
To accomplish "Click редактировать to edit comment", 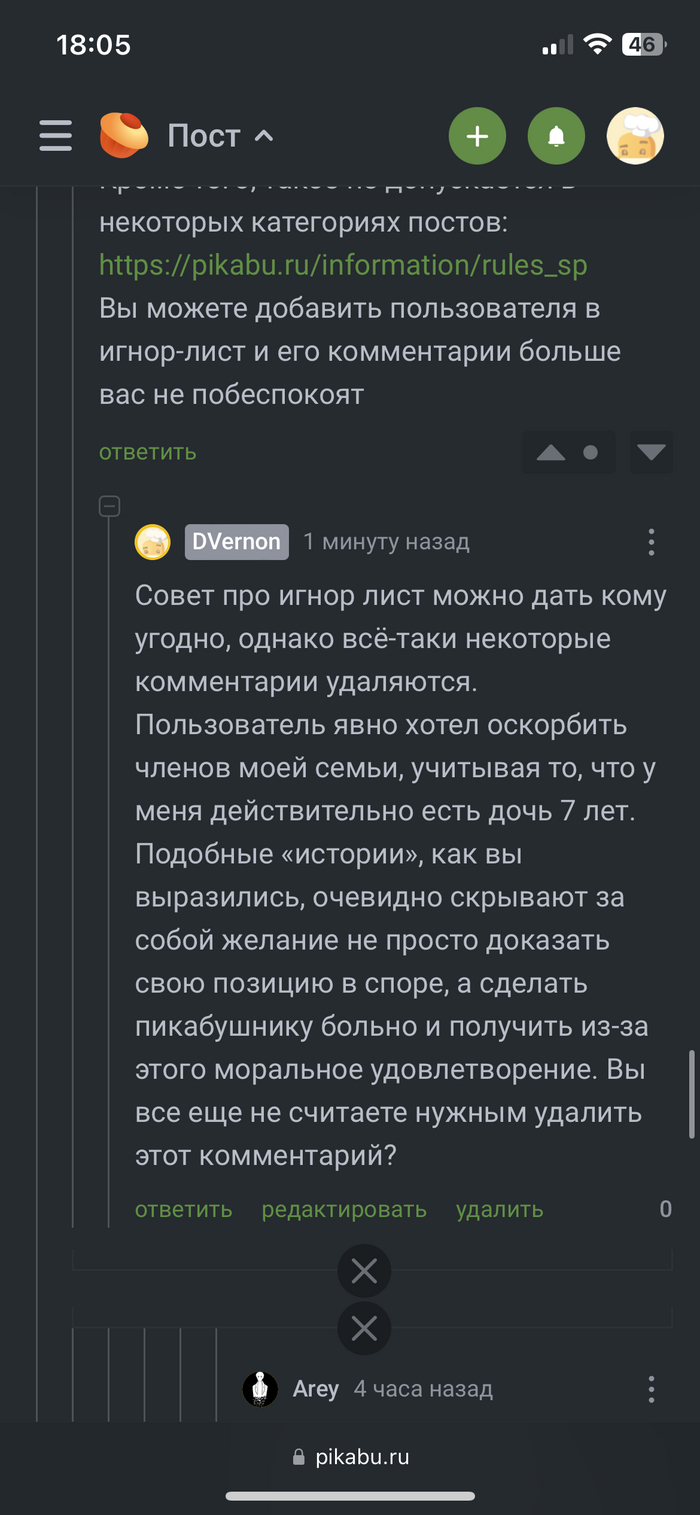I will 344,1209.
